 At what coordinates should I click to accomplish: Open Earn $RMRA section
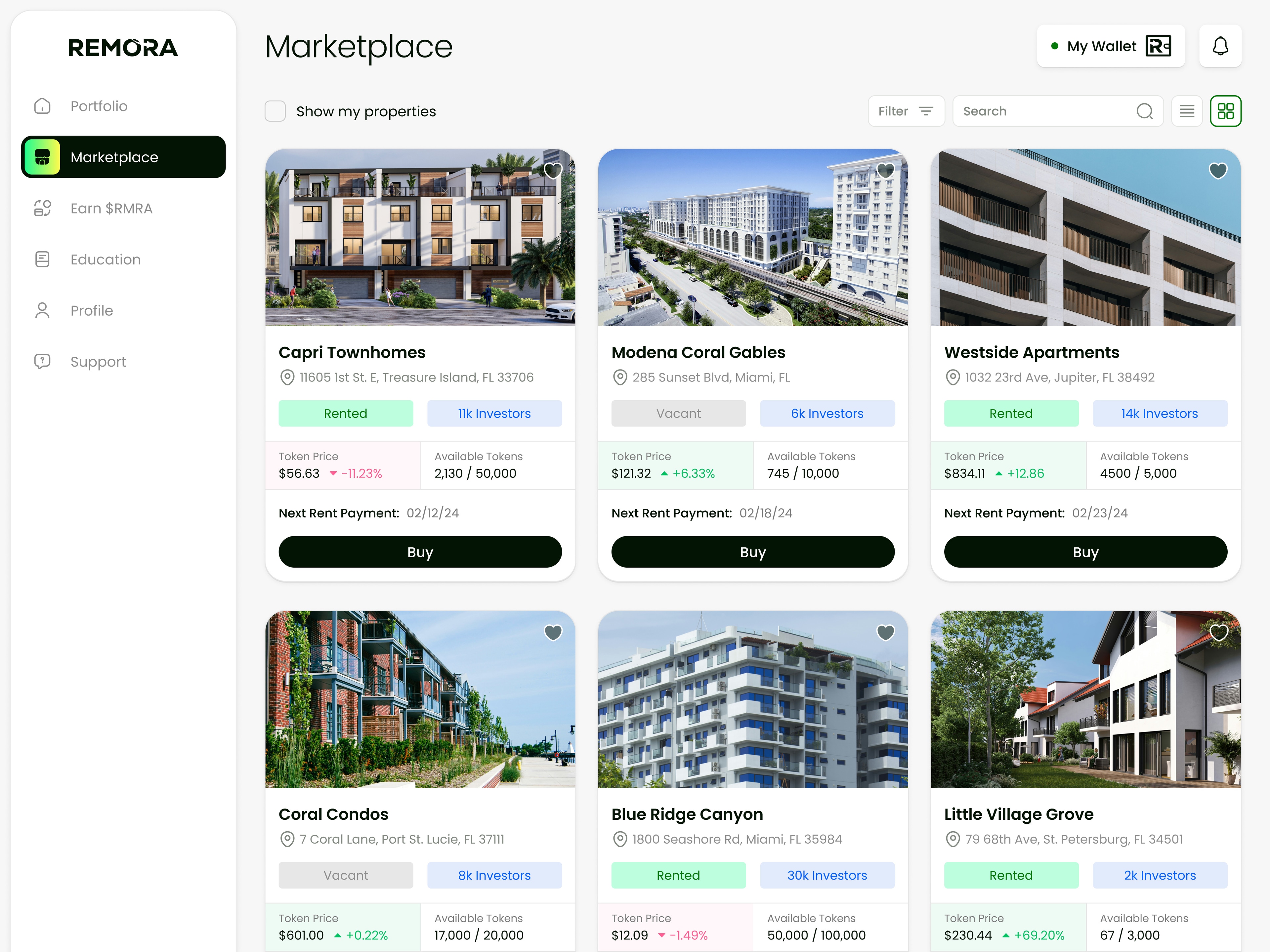click(x=123, y=208)
